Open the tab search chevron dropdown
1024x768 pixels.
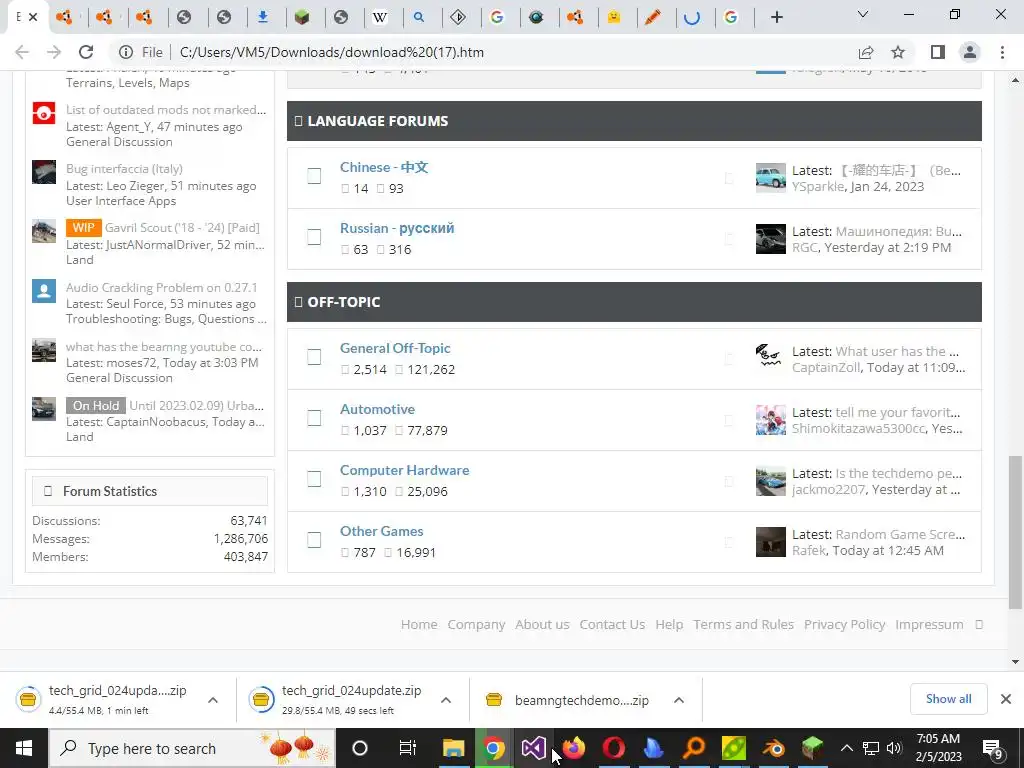coord(863,14)
